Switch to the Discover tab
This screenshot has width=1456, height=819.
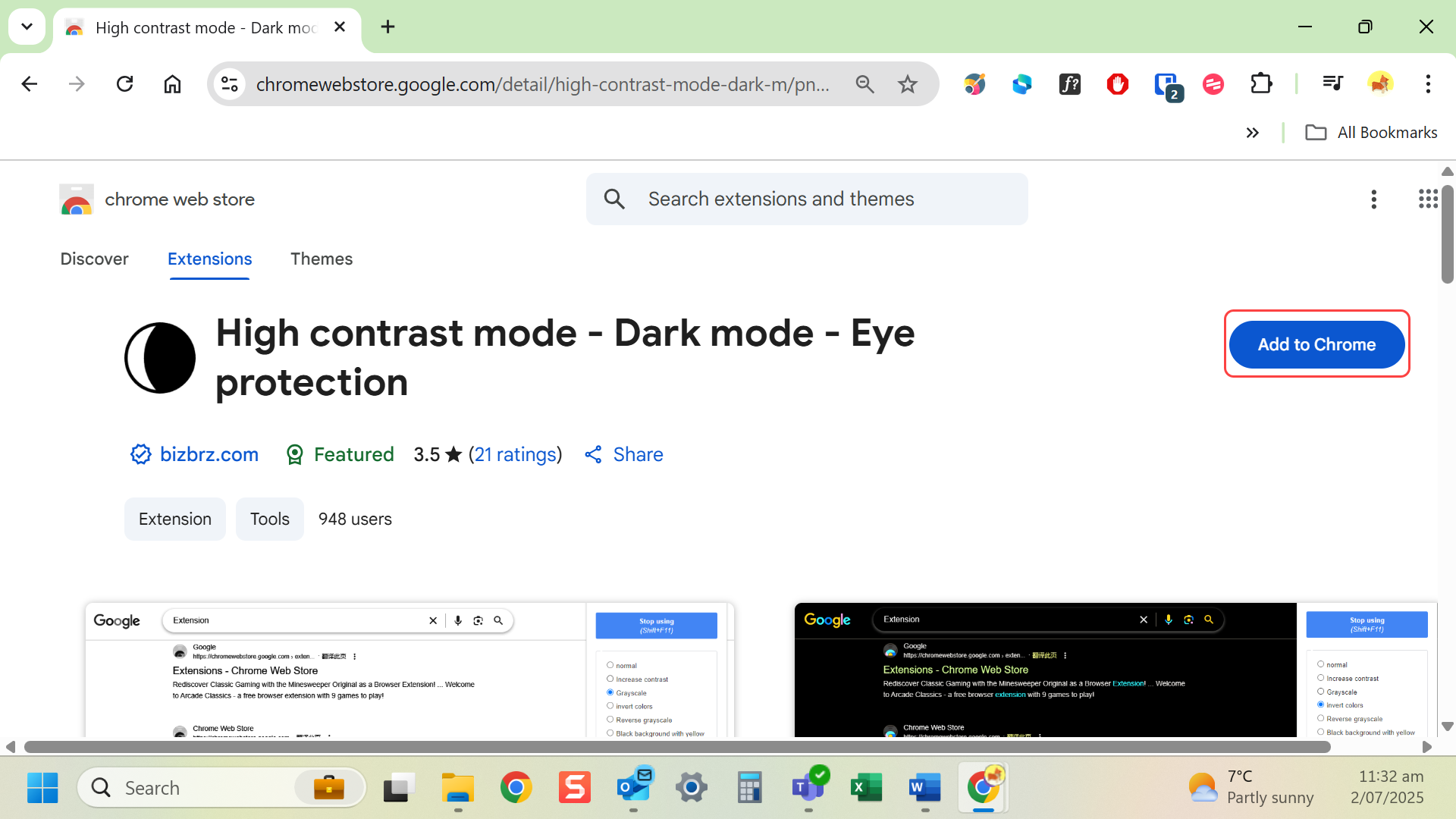coord(94,259)
